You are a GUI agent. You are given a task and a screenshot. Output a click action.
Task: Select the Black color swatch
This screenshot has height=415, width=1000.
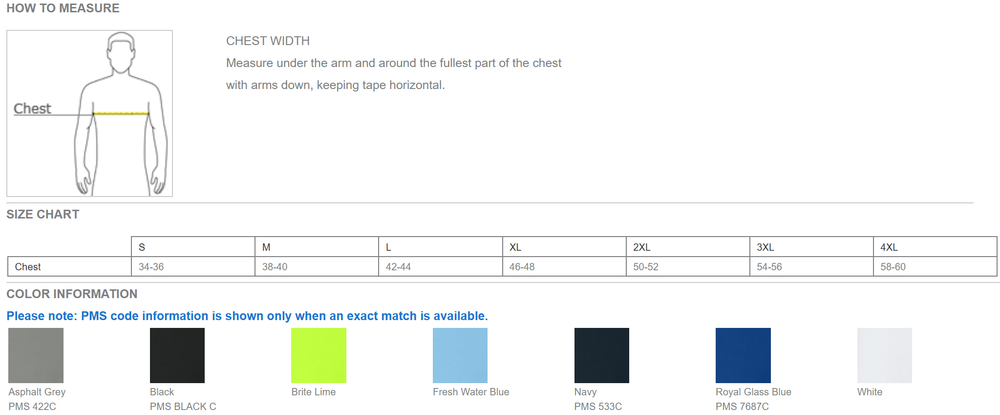coord(177,355)
